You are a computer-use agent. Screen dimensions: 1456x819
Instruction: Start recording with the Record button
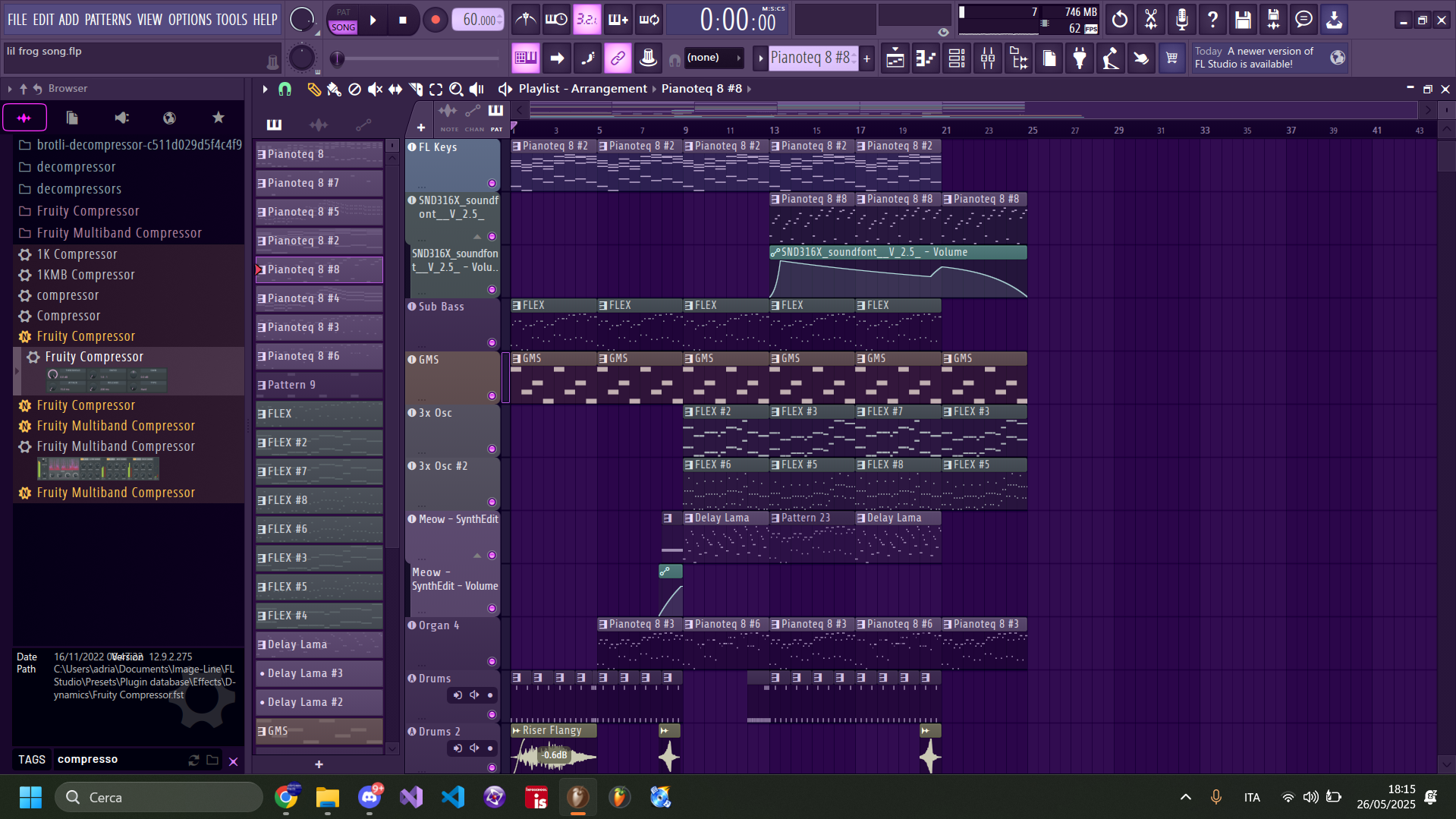pyautogui.click(x=435, y=20)
